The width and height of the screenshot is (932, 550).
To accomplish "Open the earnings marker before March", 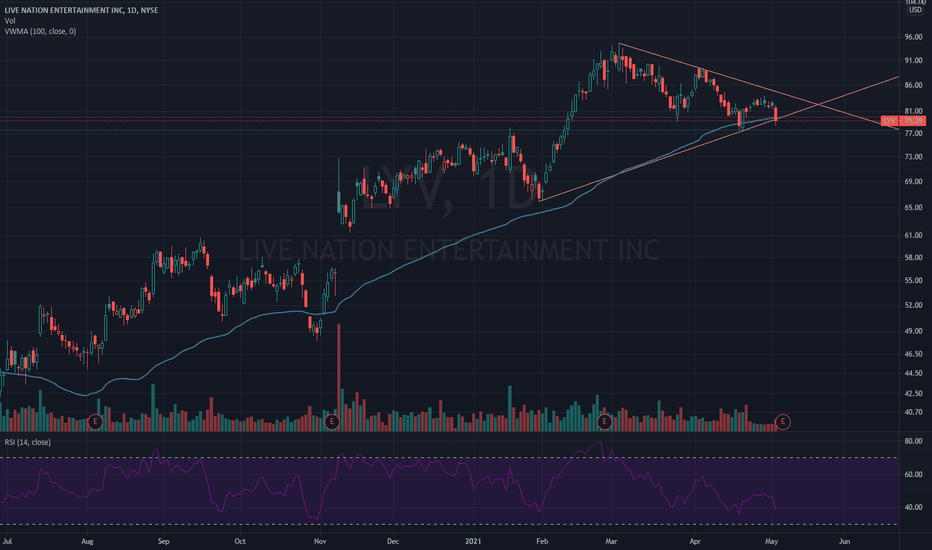I will click(x=604, y=422).
